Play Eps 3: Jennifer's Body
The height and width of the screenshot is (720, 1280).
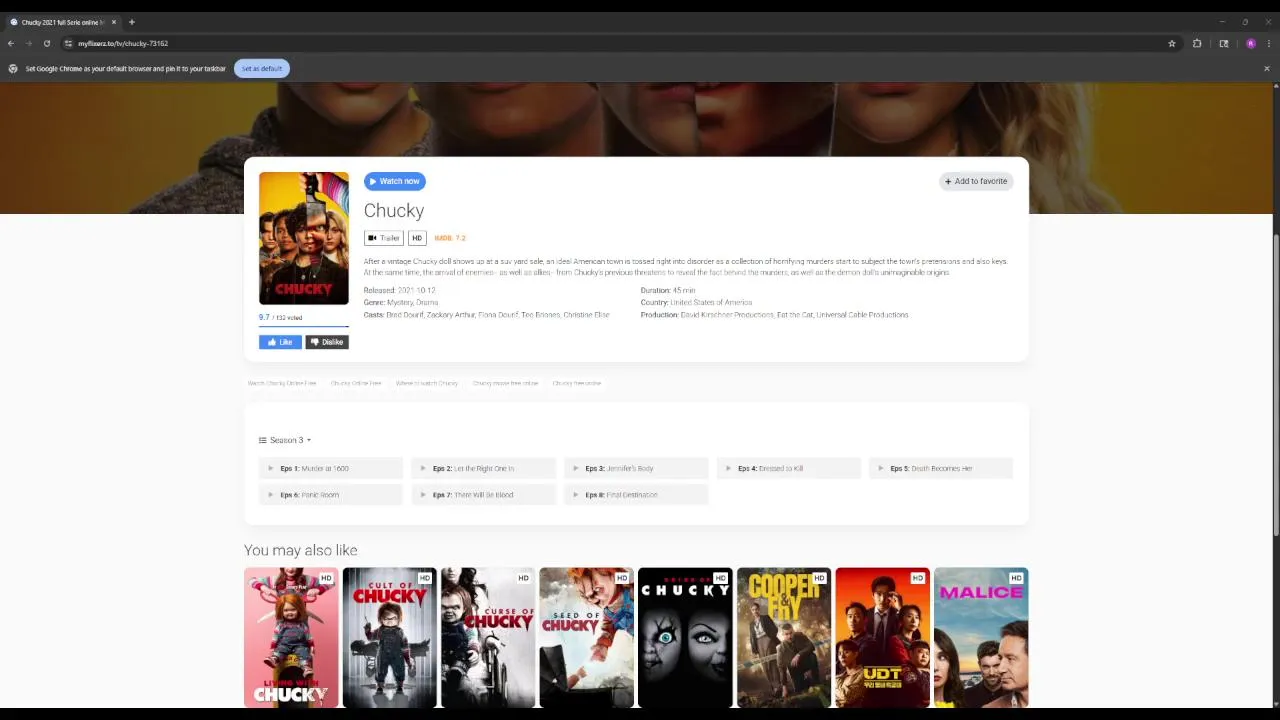pos(636,468)
